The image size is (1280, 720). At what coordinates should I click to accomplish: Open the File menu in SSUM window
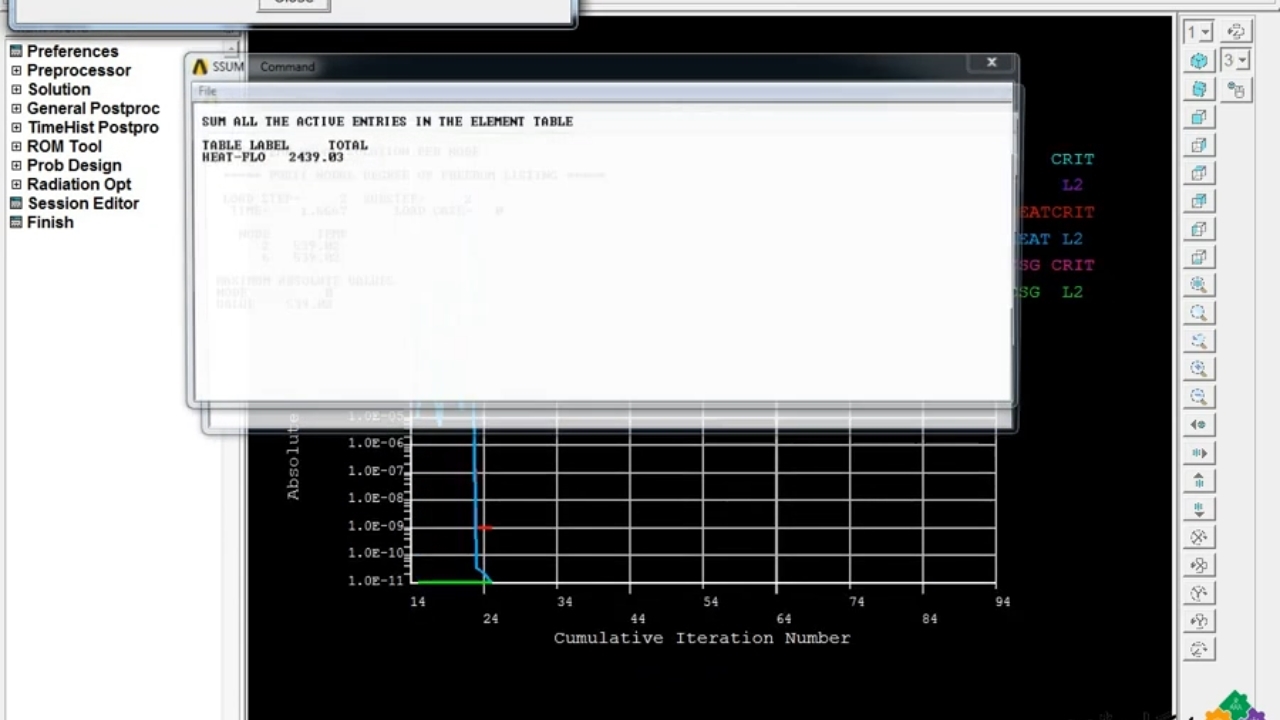tap(207, 92)
